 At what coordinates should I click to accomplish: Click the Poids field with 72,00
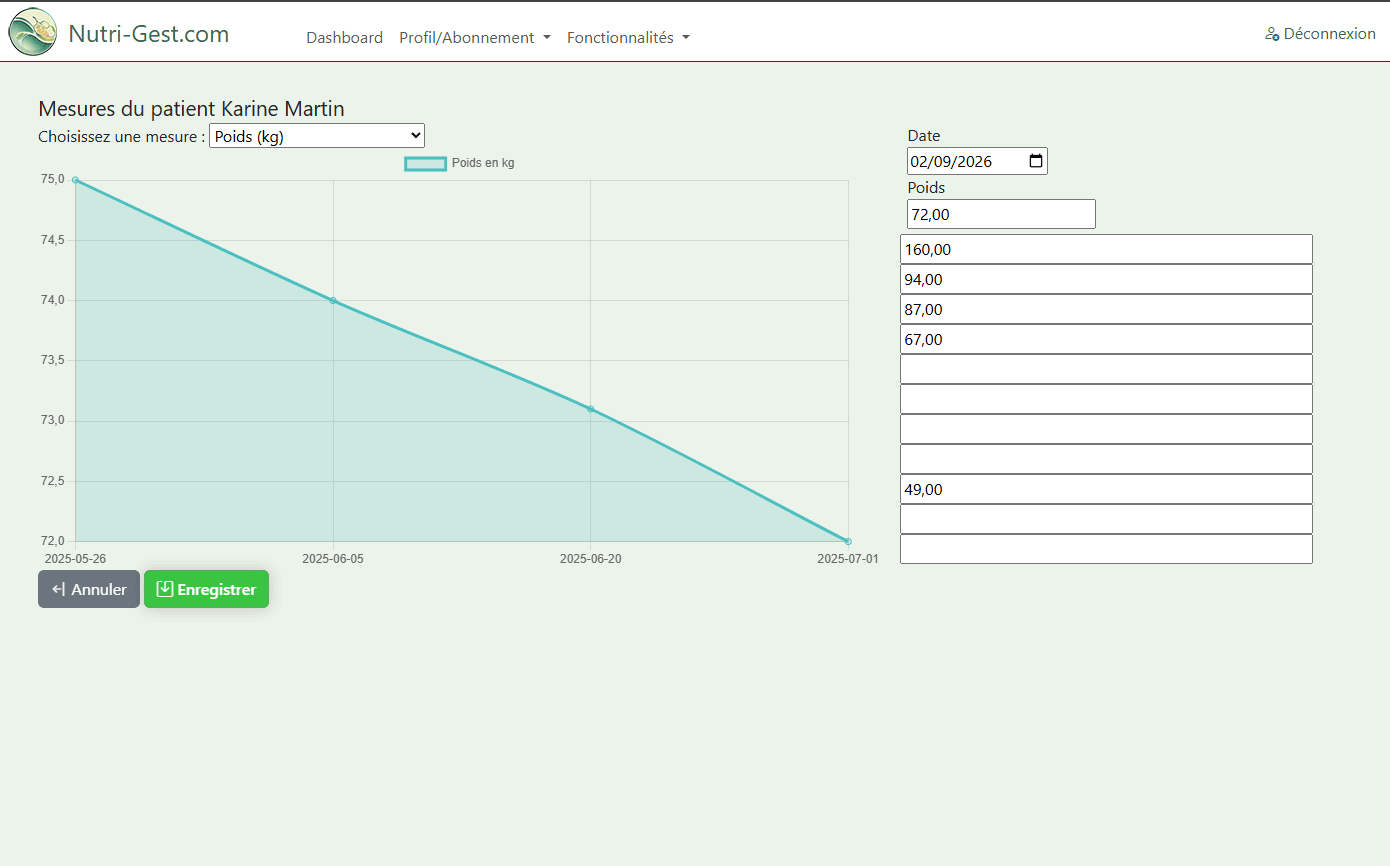[1001, 214]
